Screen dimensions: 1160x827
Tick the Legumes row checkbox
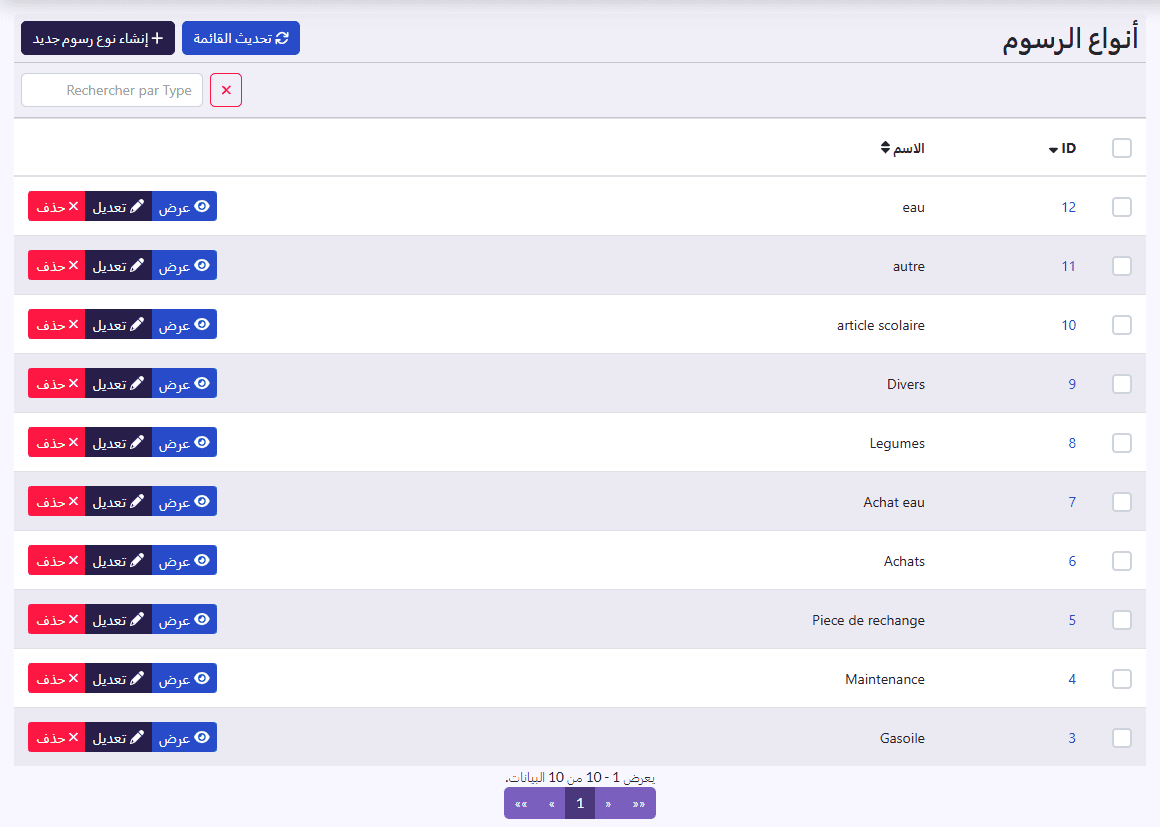coord(1122,443)
